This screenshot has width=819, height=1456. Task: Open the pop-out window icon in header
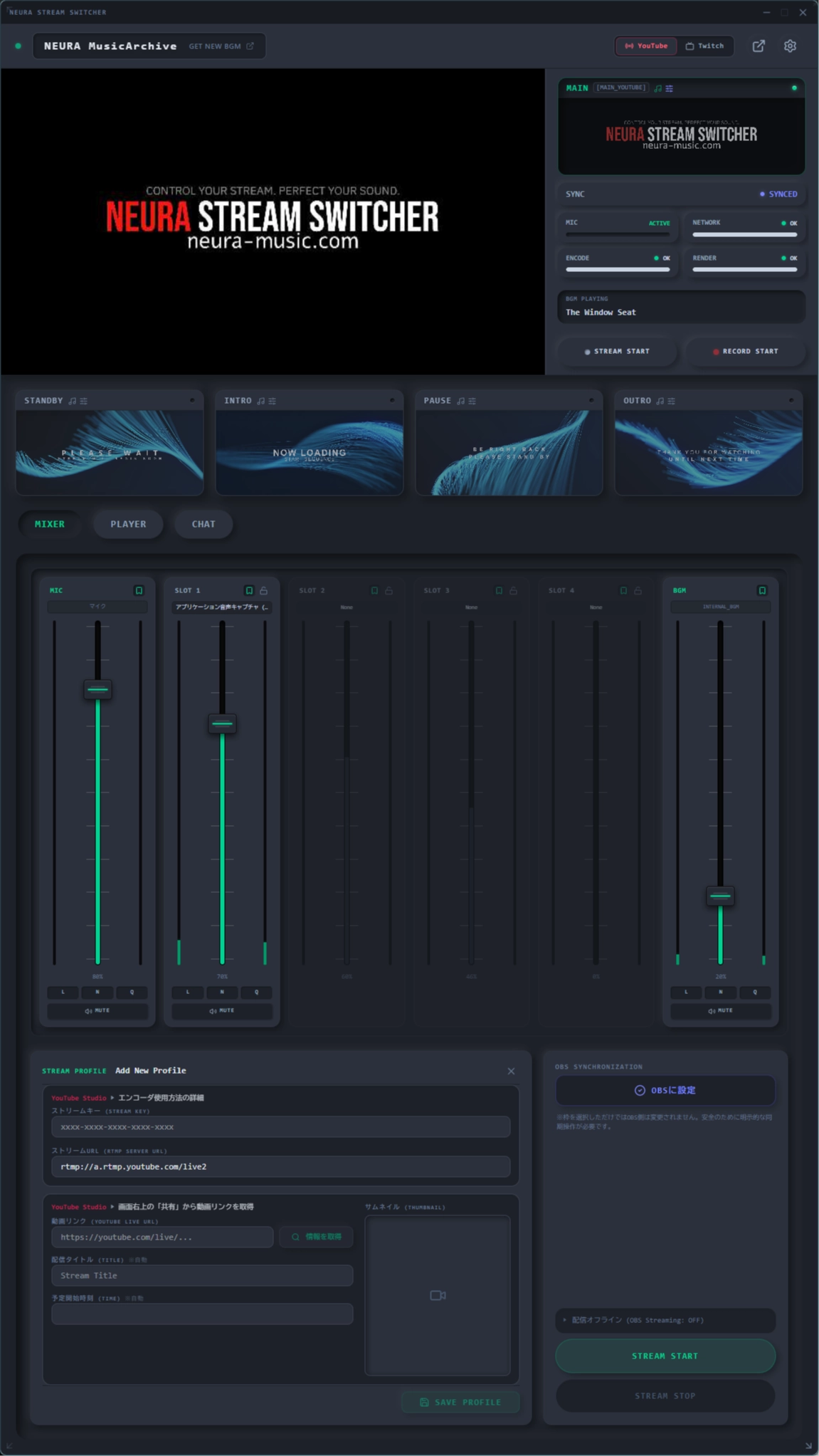pos(759,46)
